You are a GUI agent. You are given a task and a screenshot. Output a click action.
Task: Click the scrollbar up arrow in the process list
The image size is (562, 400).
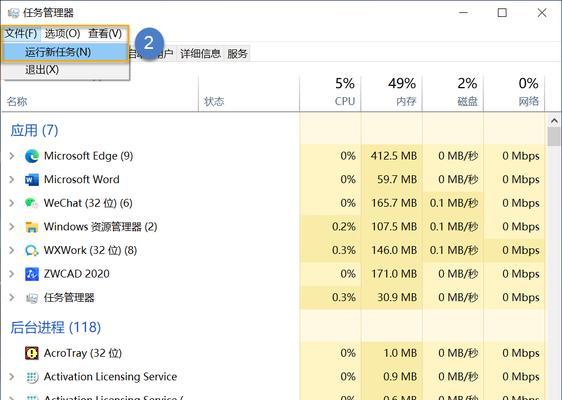pos(554,121)
